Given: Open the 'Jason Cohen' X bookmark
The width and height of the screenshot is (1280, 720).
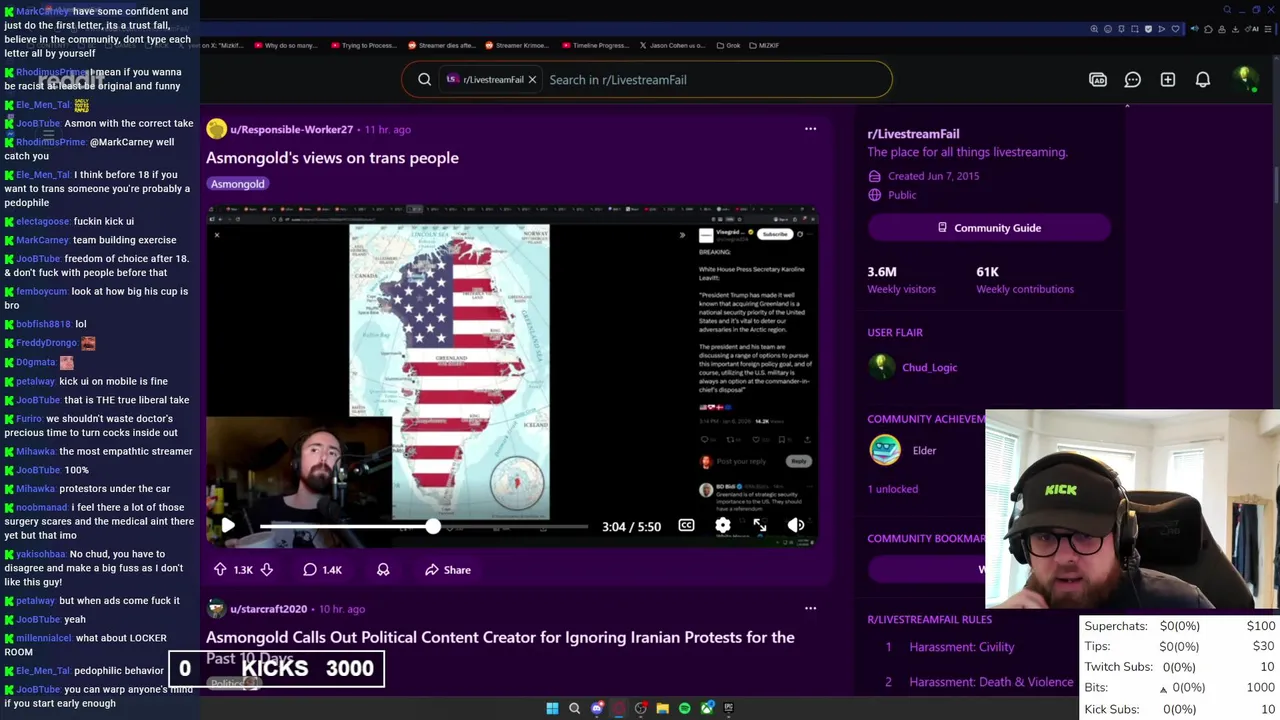Looking at the screenshot, I should tap(675, 45).
